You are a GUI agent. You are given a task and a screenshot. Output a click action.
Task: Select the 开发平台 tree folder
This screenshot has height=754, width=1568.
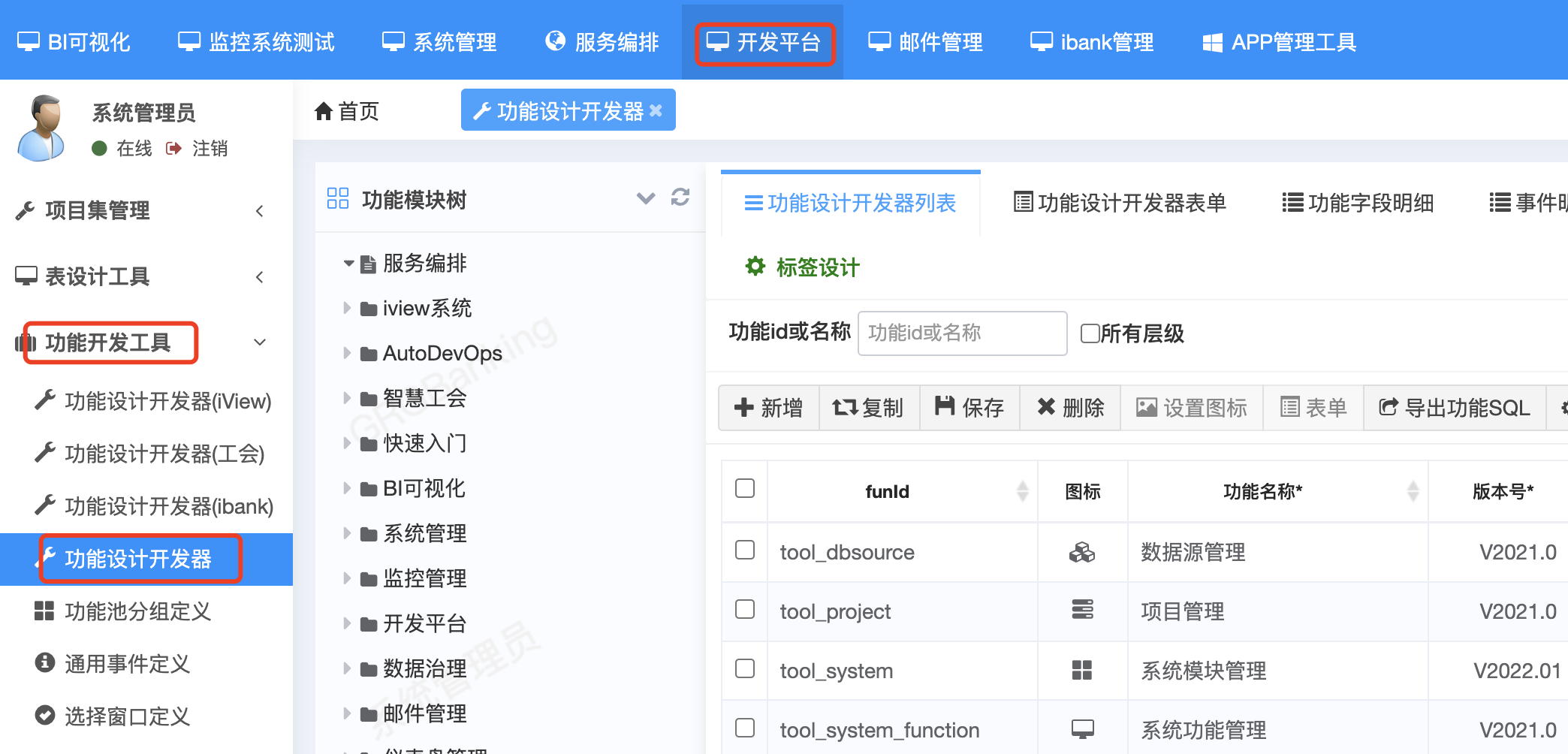tap(414, 623)
